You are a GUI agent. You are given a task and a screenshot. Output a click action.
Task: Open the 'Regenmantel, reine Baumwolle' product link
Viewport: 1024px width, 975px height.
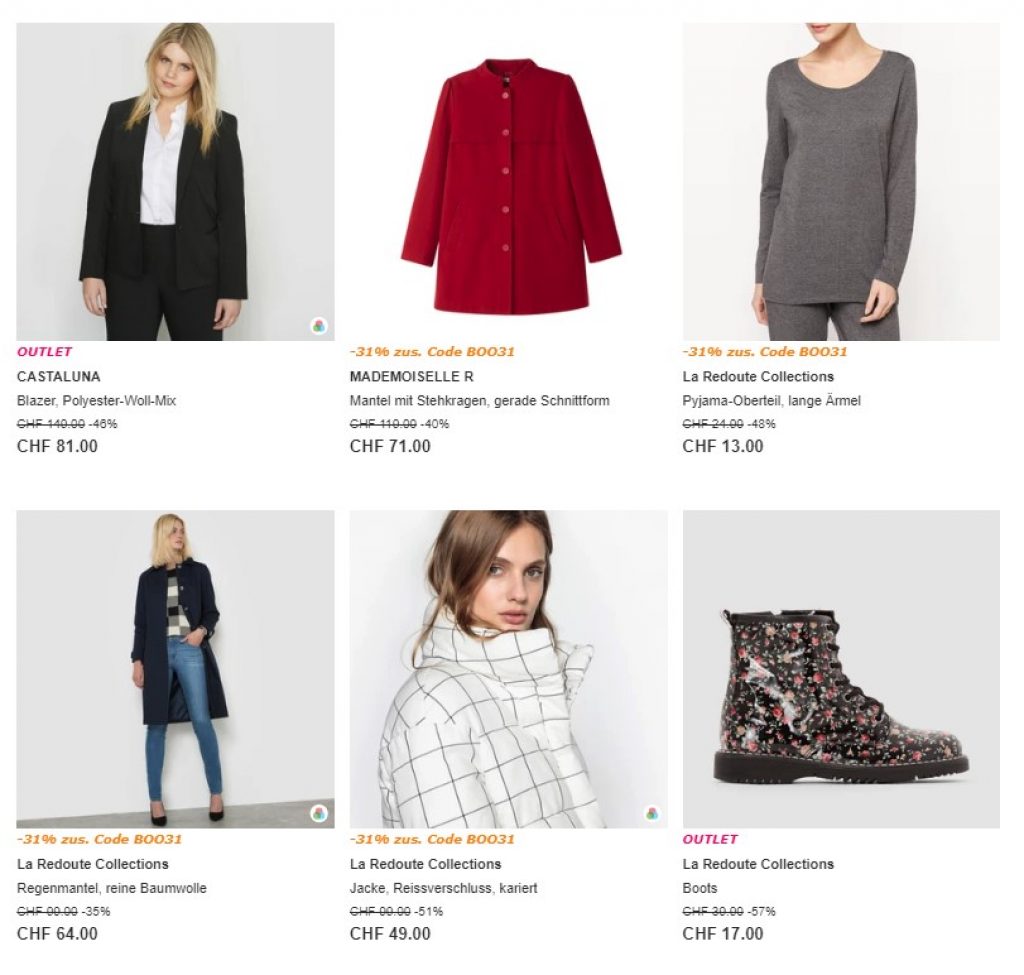click(x=112, y=888)
